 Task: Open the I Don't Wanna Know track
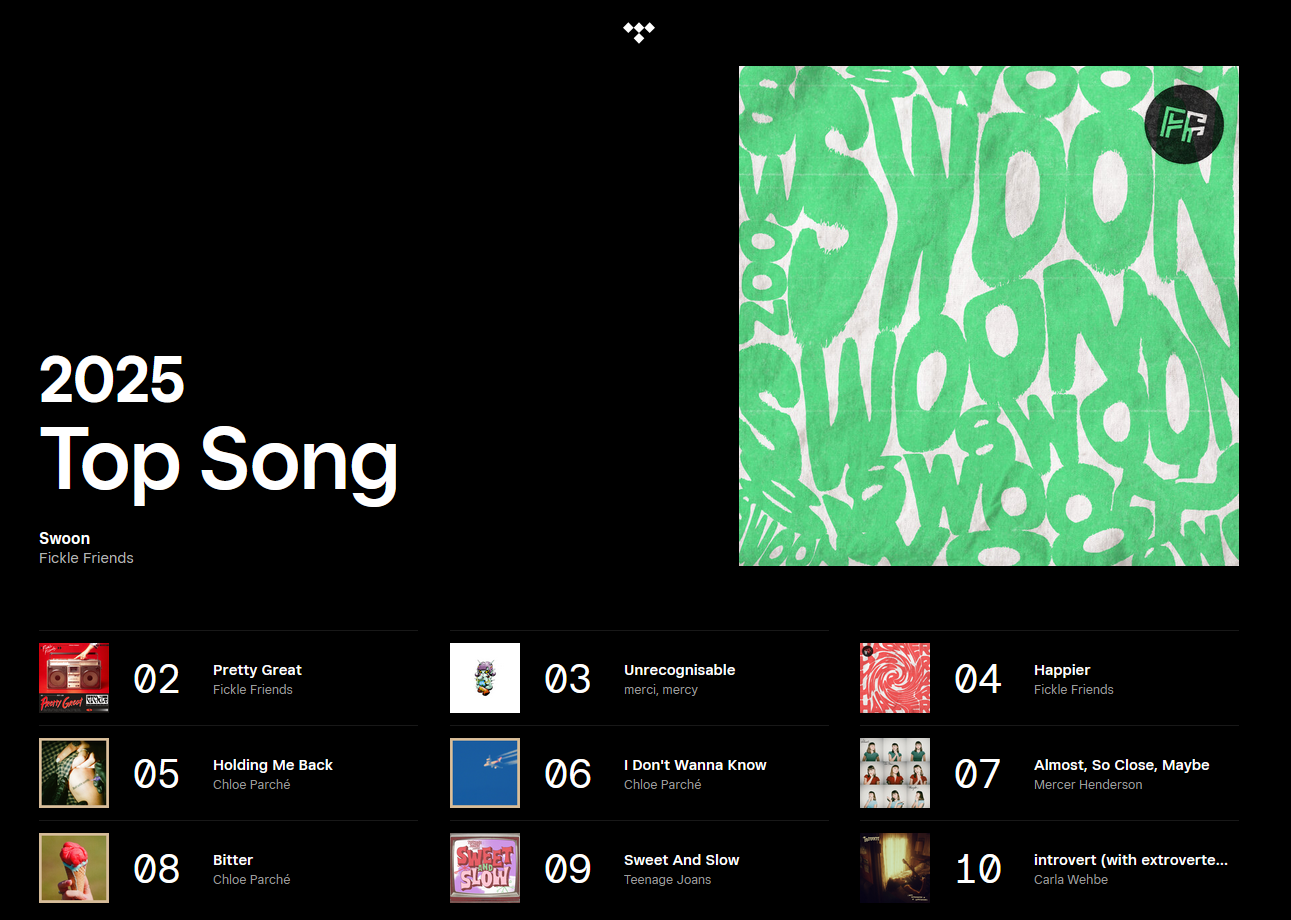[695, 765]
